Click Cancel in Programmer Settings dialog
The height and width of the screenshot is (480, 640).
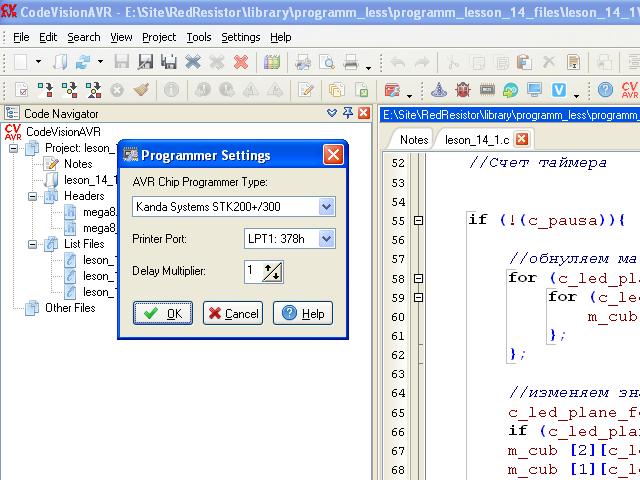pyautogui.click(x=232, y=313)
